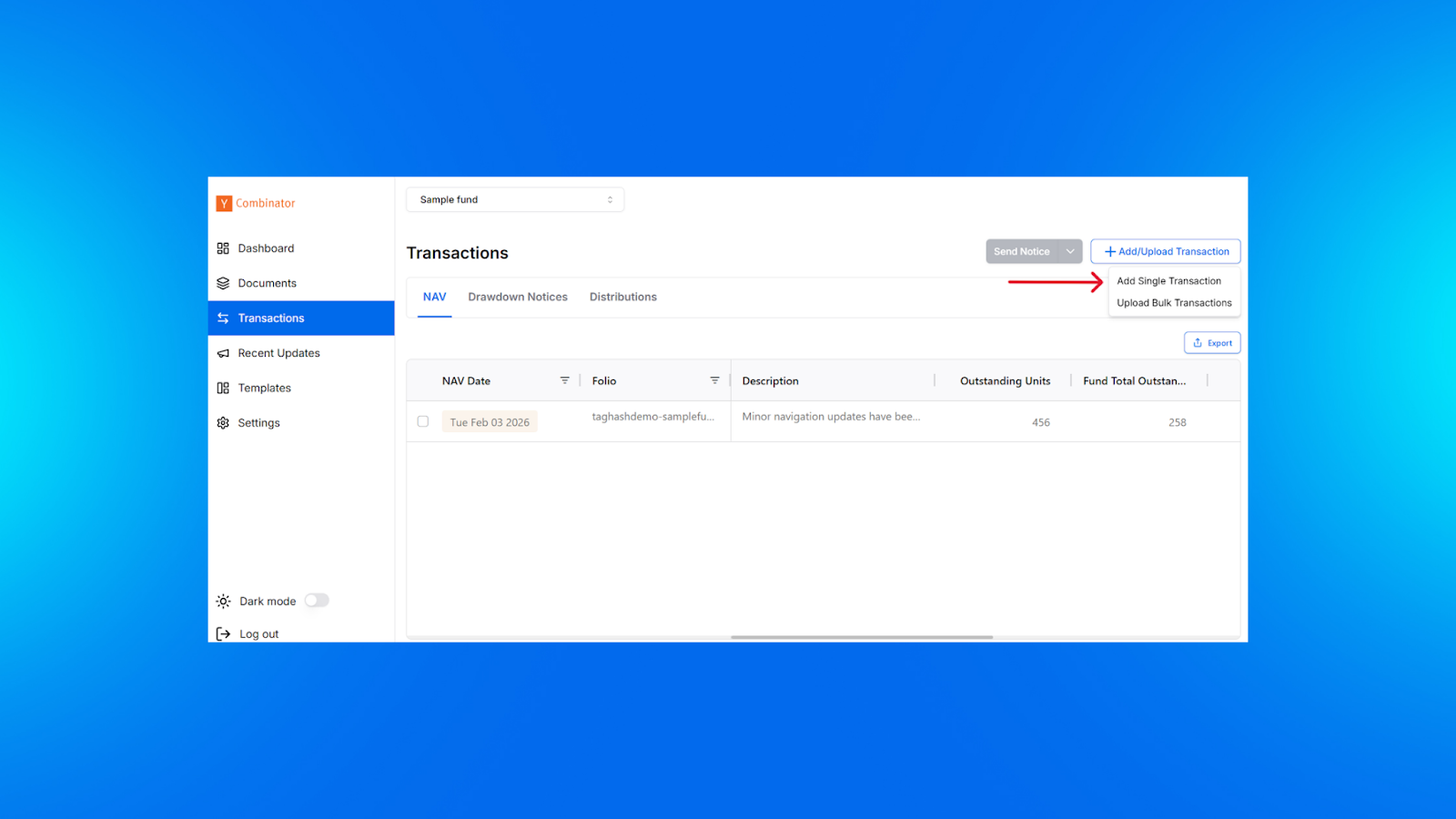Image resolution: width=1456 pixels, height=819 pixels.
Task: Switch to the Drawdown Notices tab
Action: tap(518, 298)
